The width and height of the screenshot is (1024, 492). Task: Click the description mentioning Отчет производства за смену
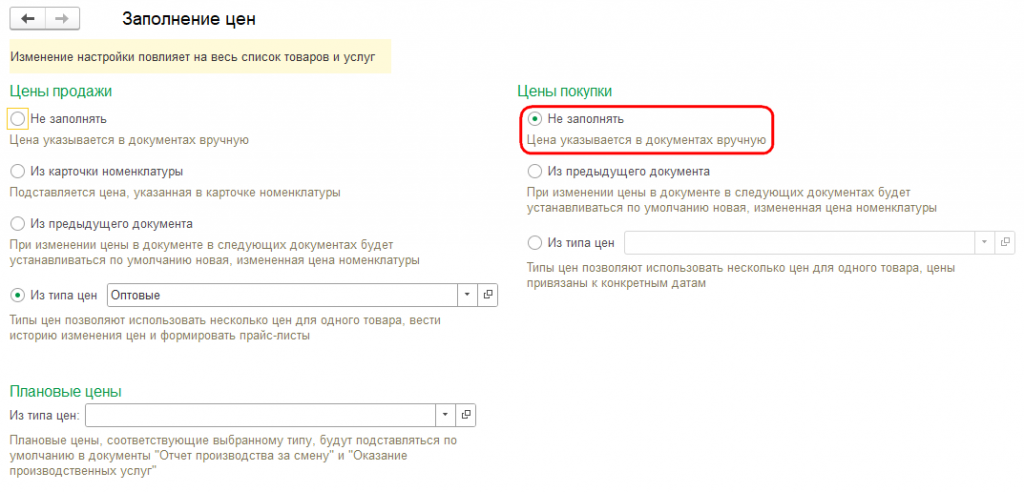233,455
